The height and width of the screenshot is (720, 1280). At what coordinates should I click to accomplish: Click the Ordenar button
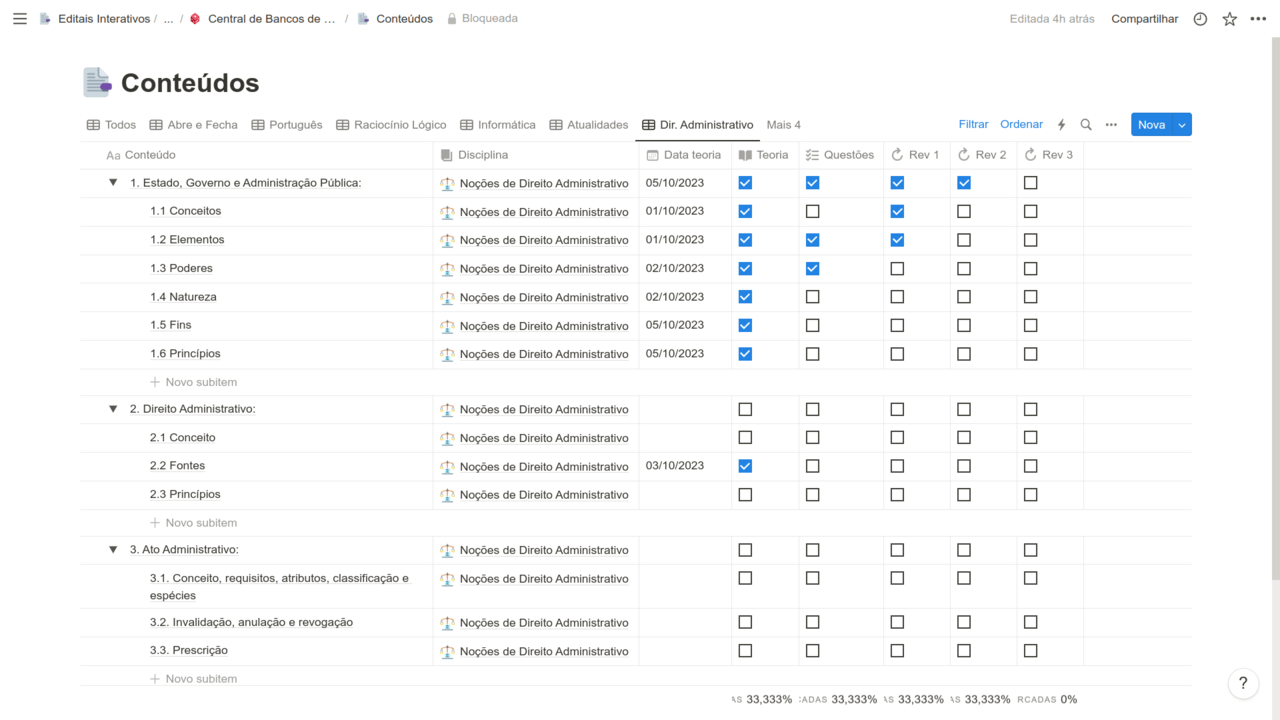pos(1021,125)
